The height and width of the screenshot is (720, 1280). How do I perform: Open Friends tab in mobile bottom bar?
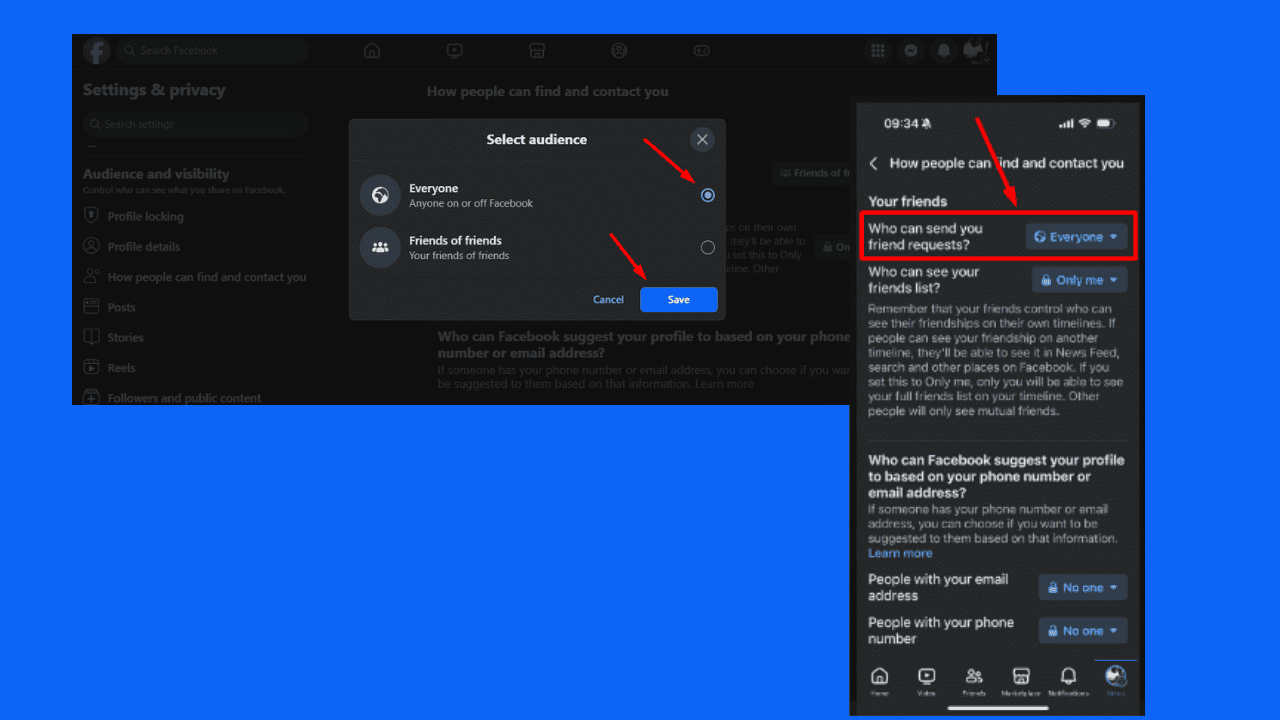point(974,680)
